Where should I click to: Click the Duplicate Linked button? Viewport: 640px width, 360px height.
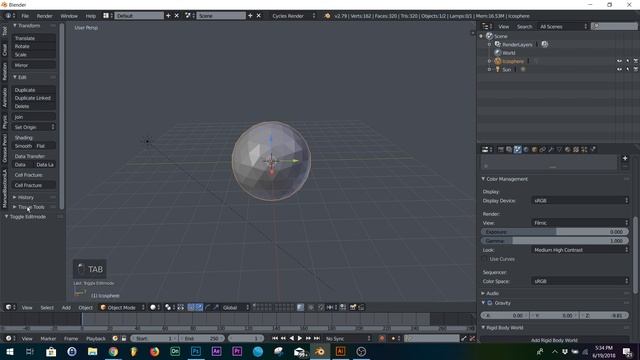pyautogui.click(x=34, y=98)
